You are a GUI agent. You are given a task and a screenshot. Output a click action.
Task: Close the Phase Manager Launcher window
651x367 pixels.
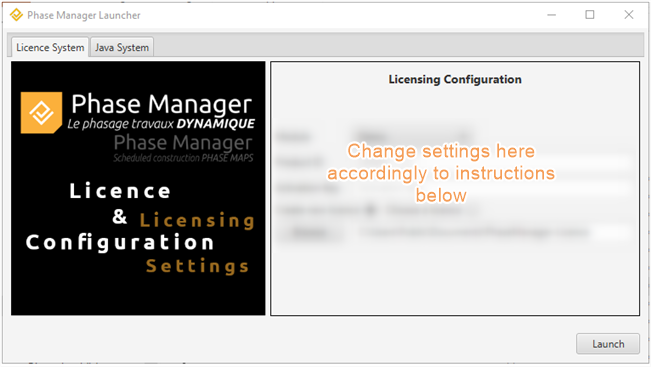[629, 15]
